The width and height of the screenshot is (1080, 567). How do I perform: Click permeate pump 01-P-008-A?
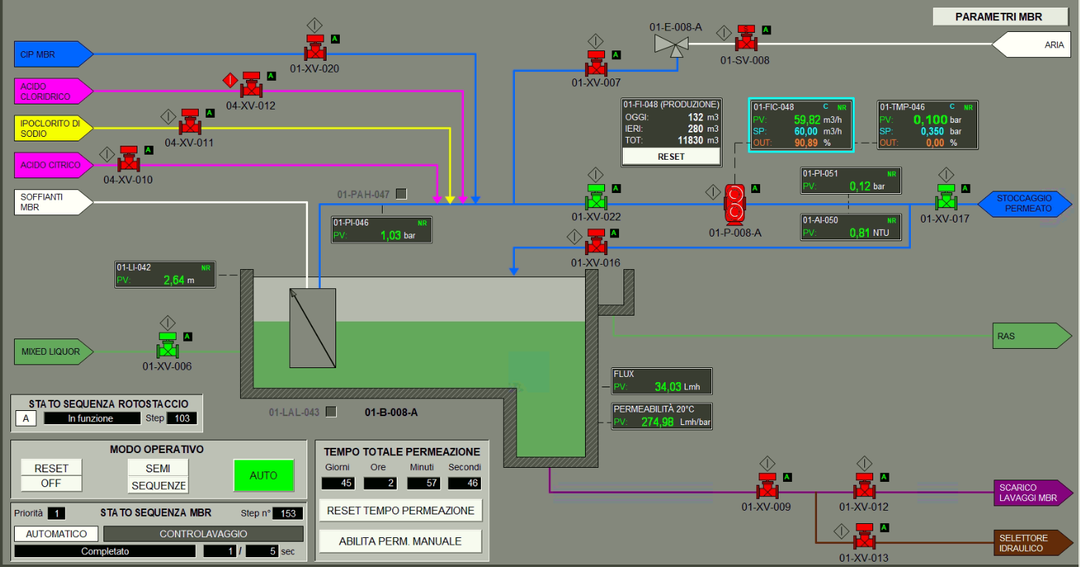point(735,205)
